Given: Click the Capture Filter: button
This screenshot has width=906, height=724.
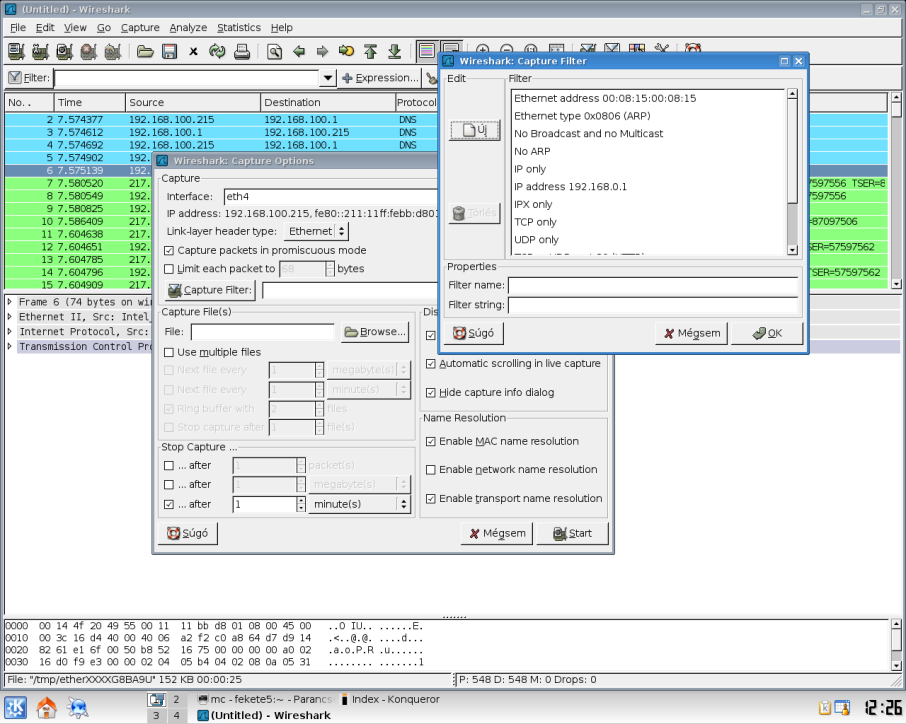Looking at the screenshot, I should click(210, 290).
